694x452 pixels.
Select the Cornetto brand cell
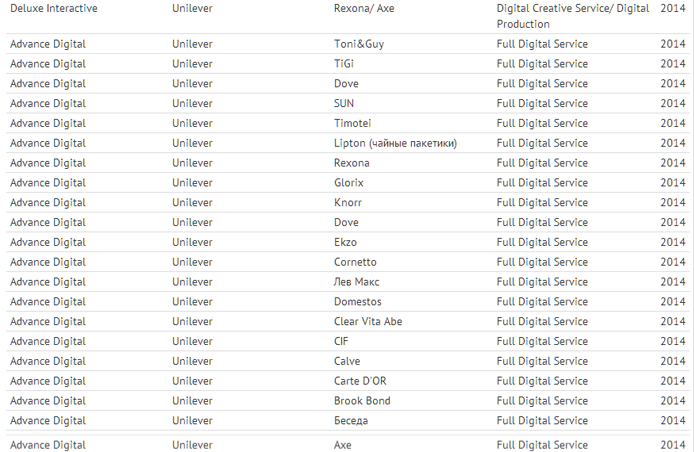click(x=357, y=262)
